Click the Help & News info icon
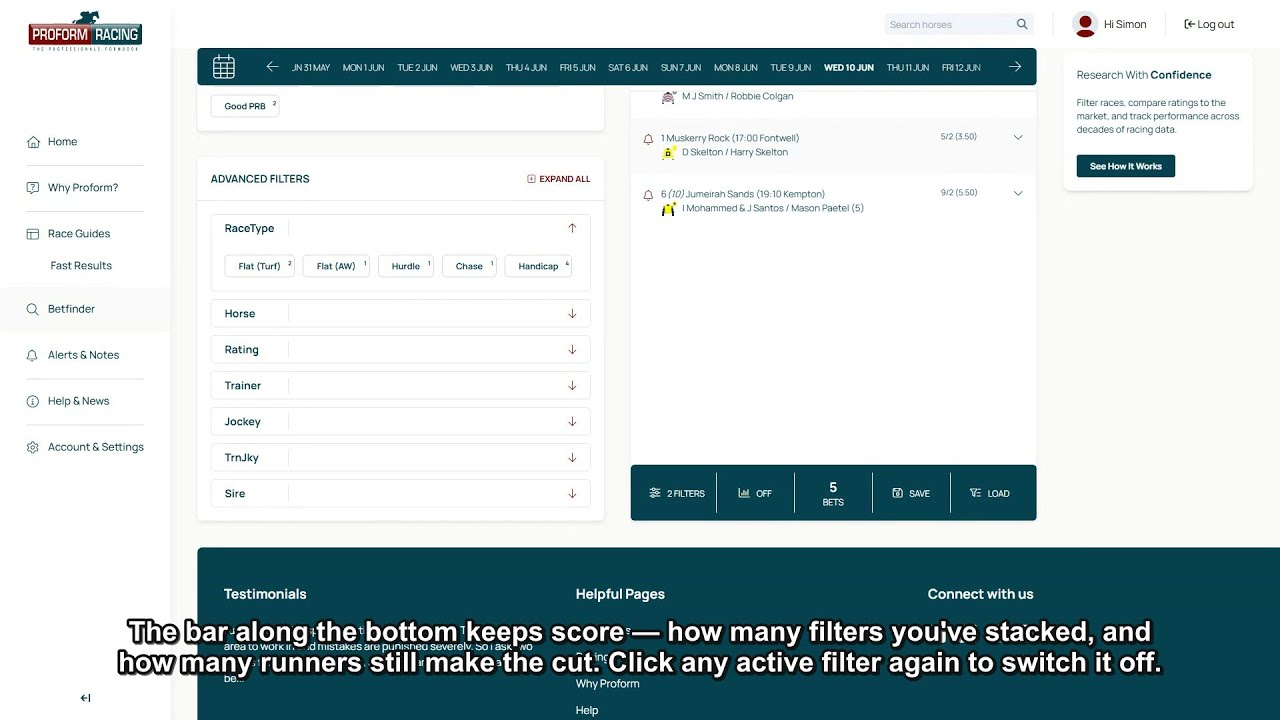1280x720 pixels. pos(33,401)
